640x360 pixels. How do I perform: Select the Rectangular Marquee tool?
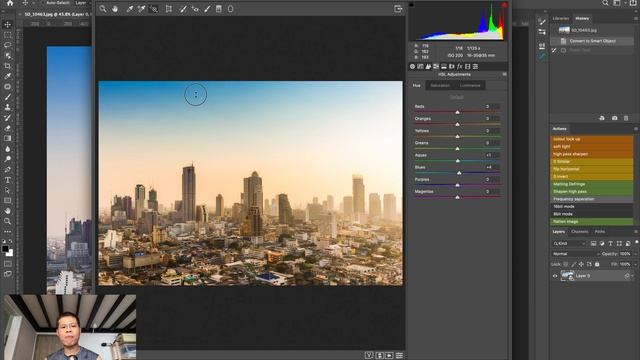click(x=7, y=35)
